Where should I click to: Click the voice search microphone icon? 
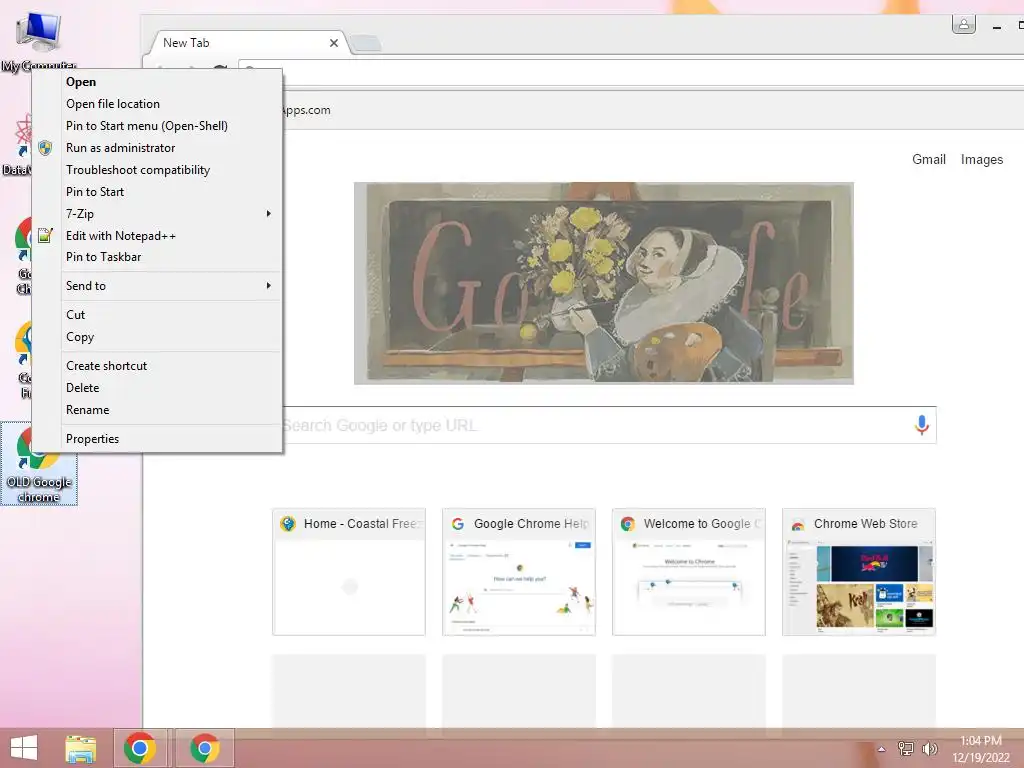[x=921, y=425]
